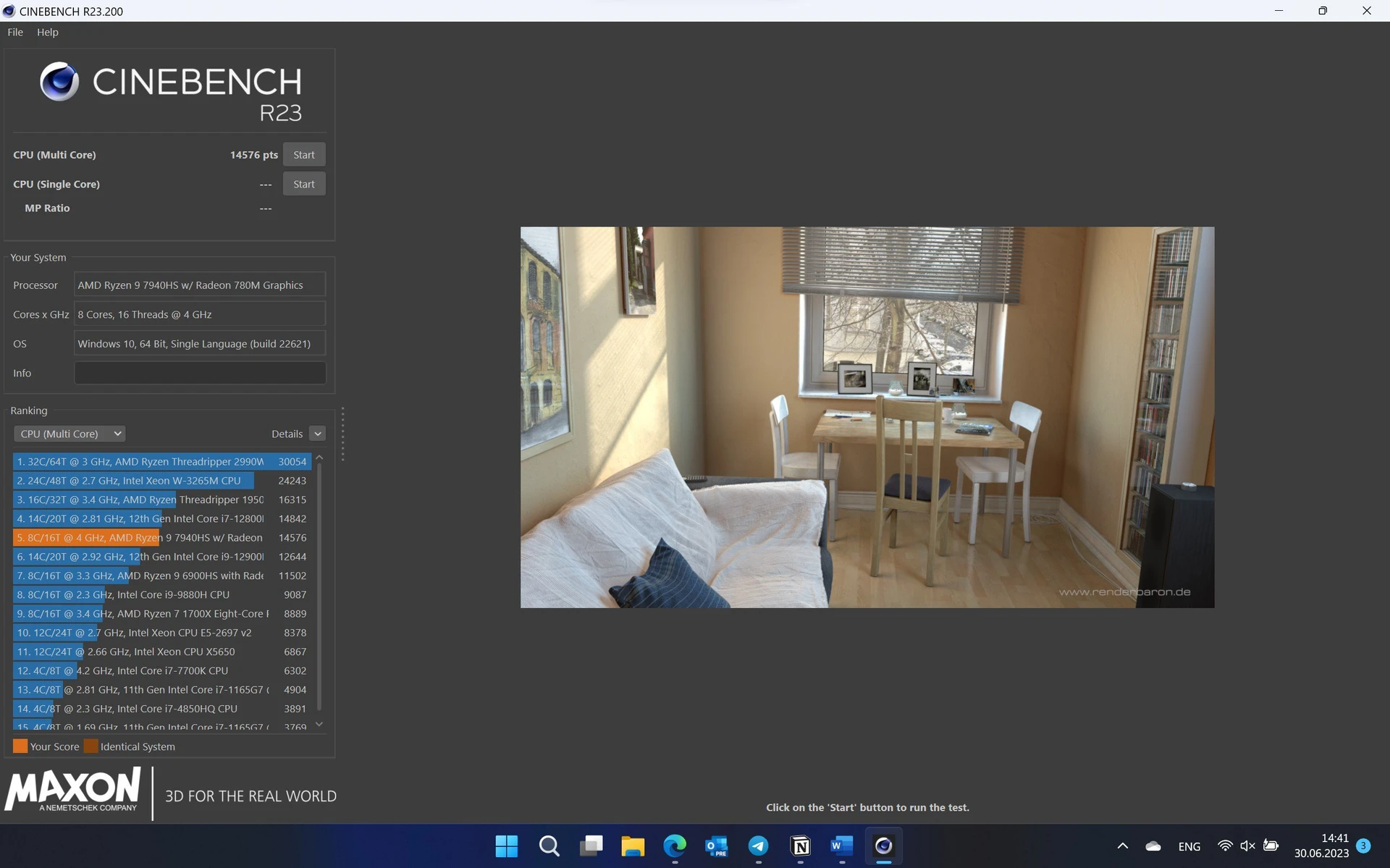Click the rendered room preview image
The height and width of the screenshot is (868, 1390).
click(x=867, y=418)
